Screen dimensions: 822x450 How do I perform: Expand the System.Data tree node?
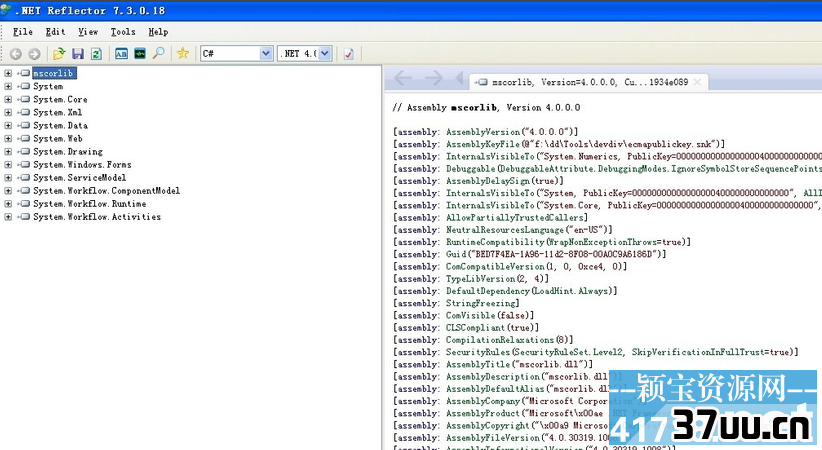pos(8,125)
